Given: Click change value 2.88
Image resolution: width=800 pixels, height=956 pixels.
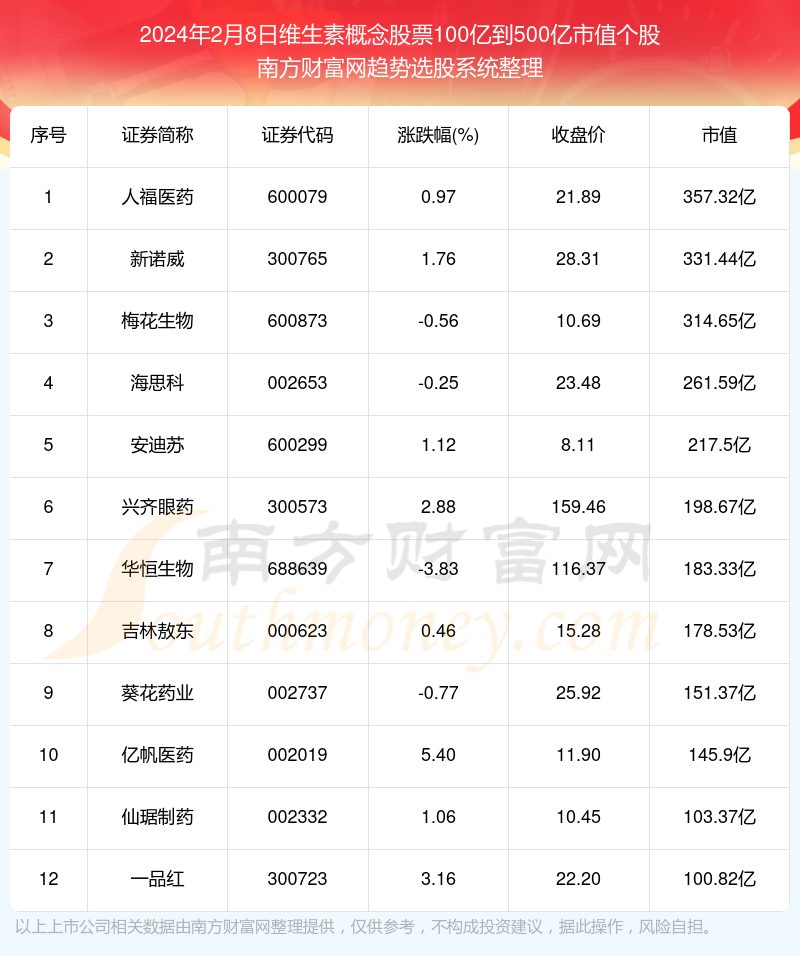Looking at the screenshot, I should [438, 507].
